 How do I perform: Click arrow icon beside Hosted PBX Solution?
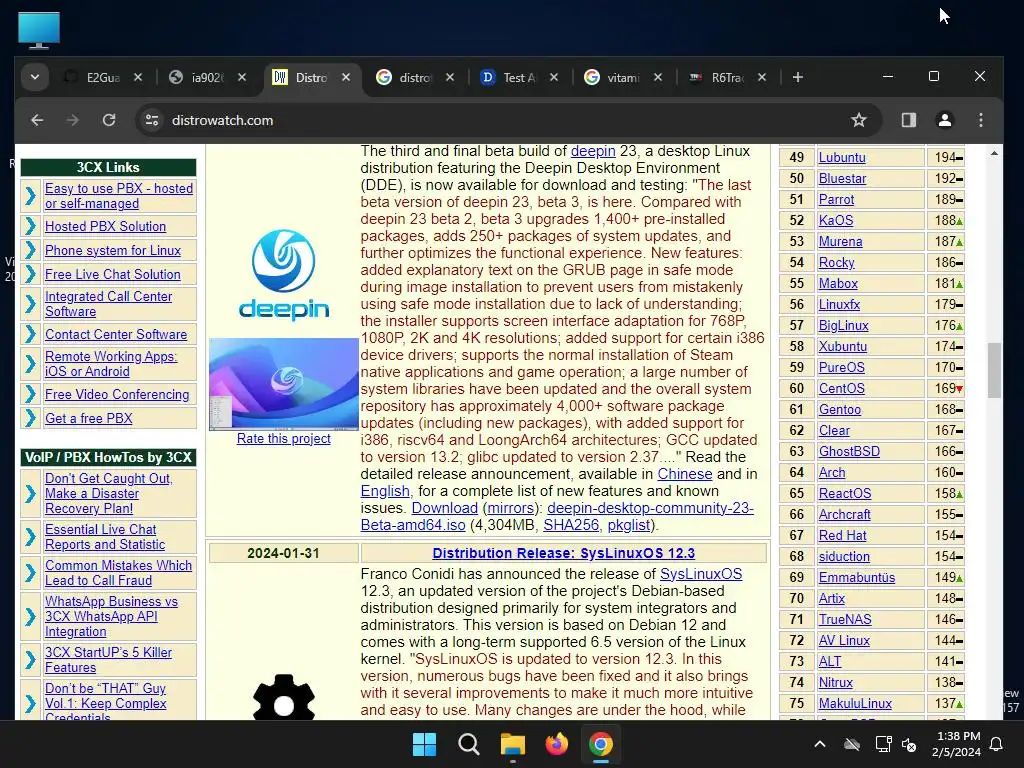pyautogui.click(x=31, y=227)
